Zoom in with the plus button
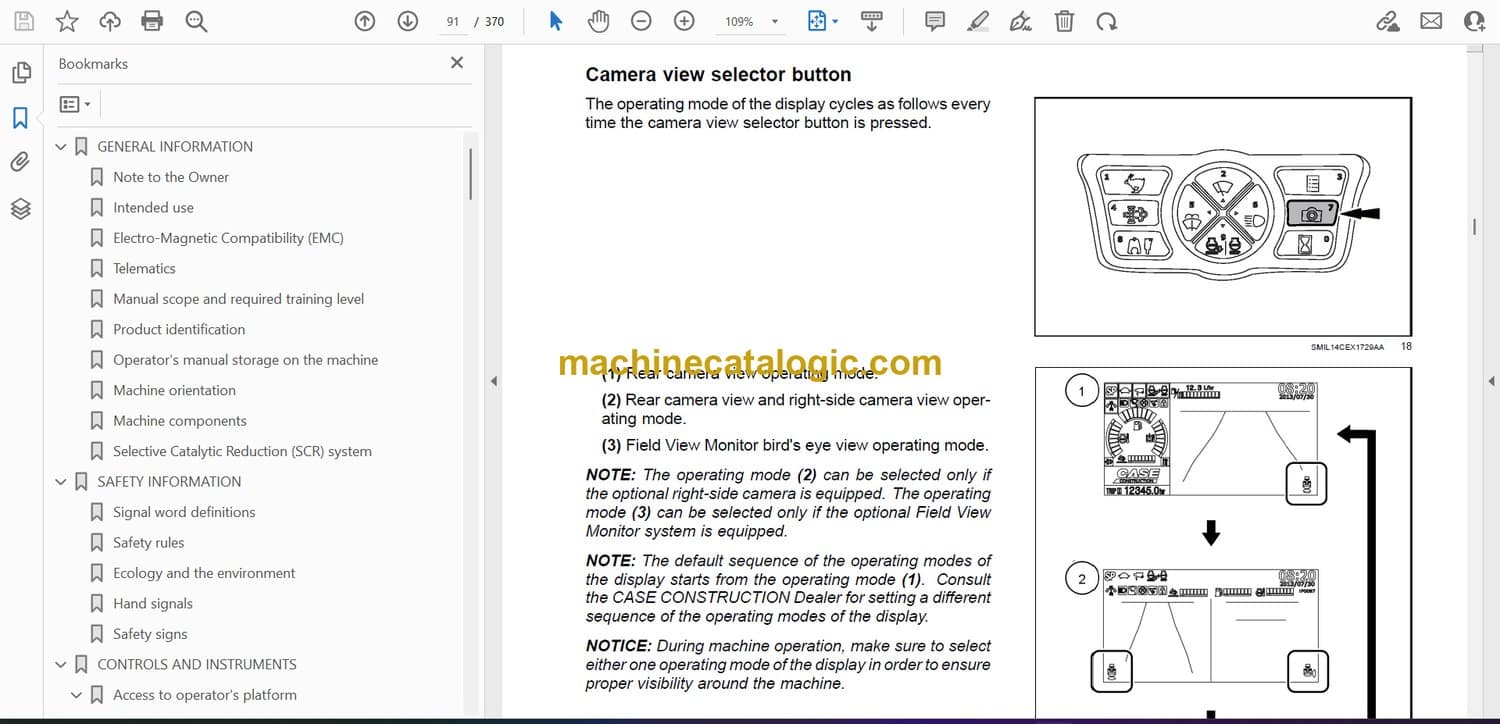This screenshot has width=1500, height=724. [684, 21]
